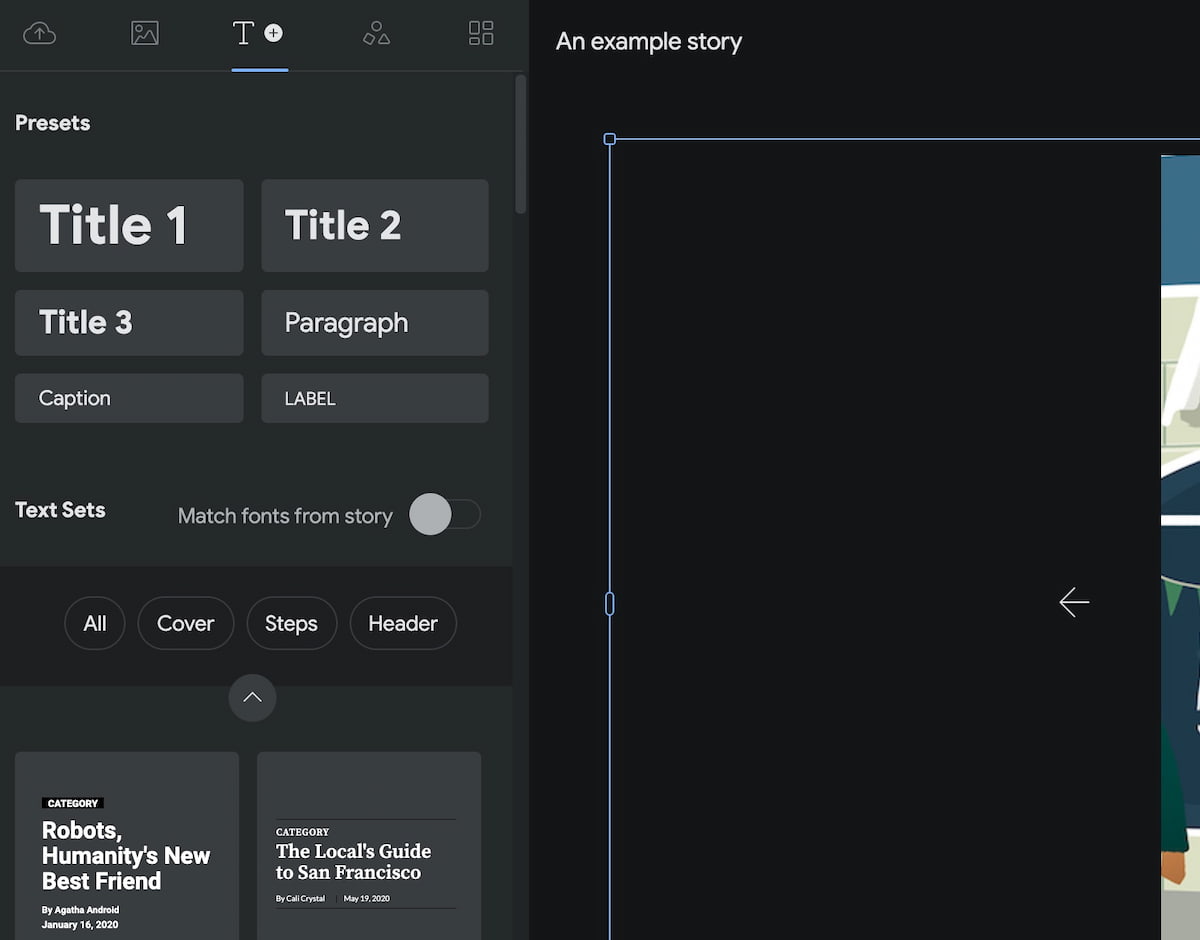The image size is (1200, 940).
Task: Open the Shapes tab icon
Action: pos(376,33)
